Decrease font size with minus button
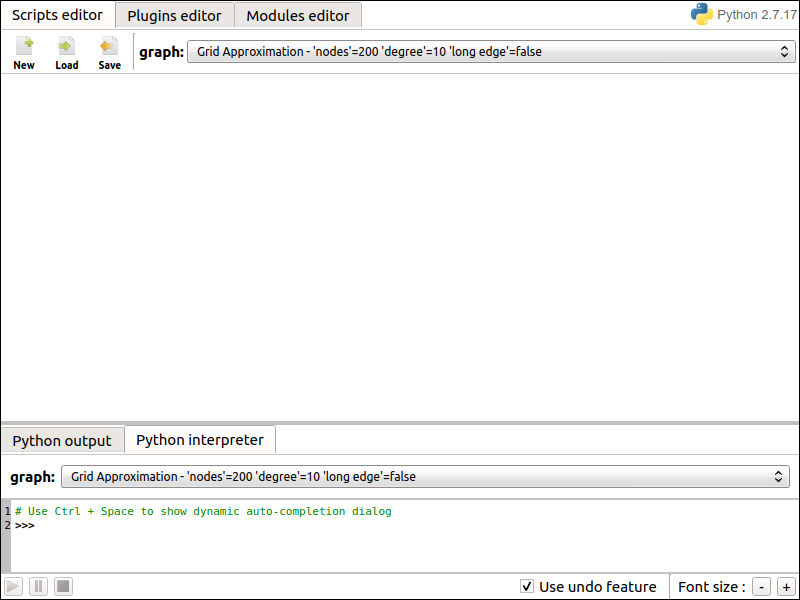Viewport: 800px width, 600px height. coord(761,587)
